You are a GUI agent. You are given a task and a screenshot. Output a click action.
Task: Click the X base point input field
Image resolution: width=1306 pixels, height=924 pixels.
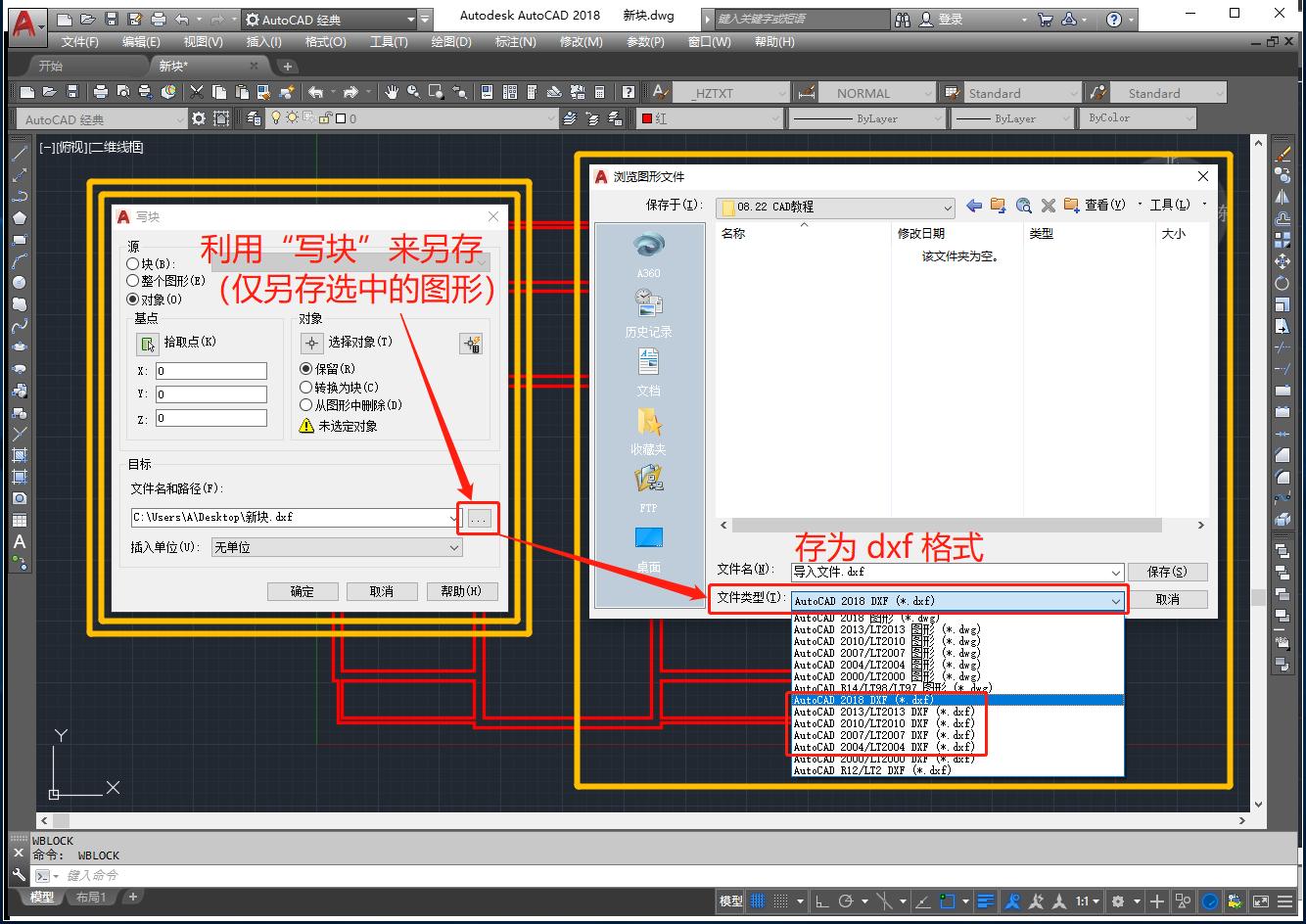click(211, 371)
